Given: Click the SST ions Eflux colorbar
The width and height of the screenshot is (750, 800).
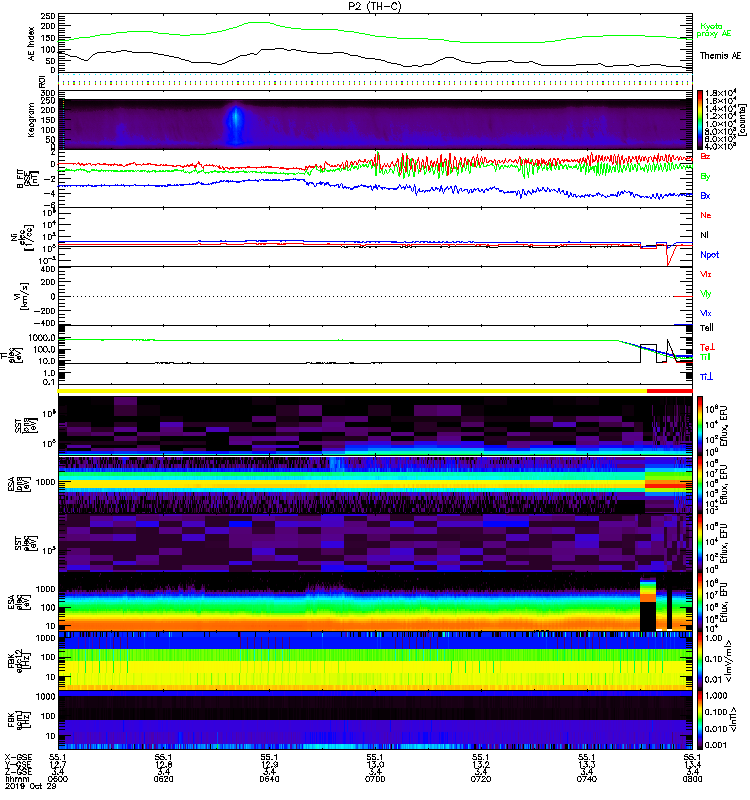Looking at the screenshot, I should (699, 425).
